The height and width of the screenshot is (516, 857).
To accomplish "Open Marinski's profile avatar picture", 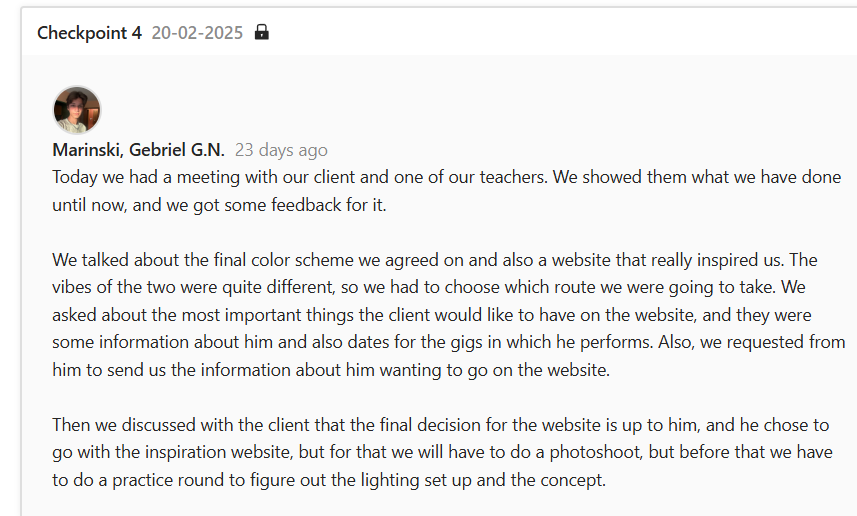I will 77,110.
